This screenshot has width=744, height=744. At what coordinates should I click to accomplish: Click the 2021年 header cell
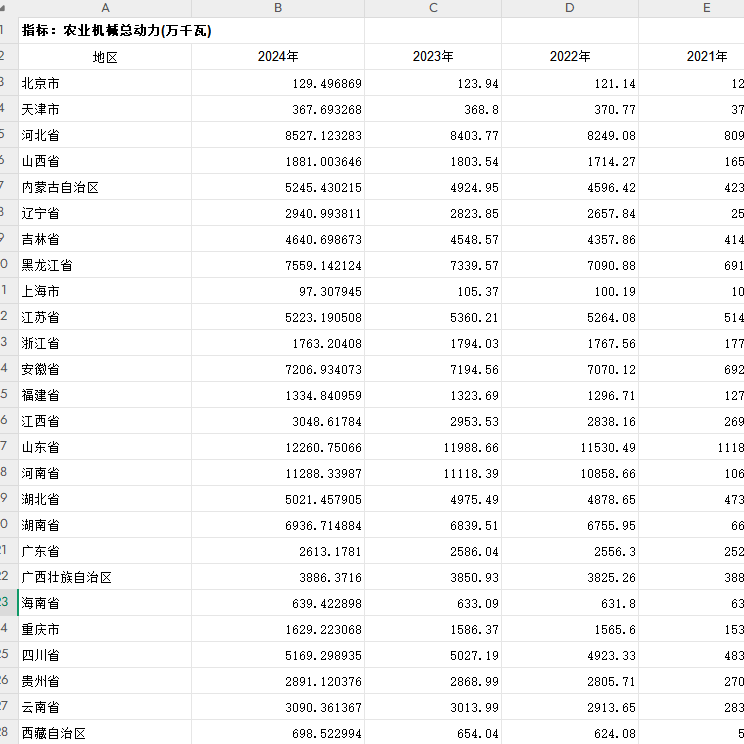(x=692, y=57)
